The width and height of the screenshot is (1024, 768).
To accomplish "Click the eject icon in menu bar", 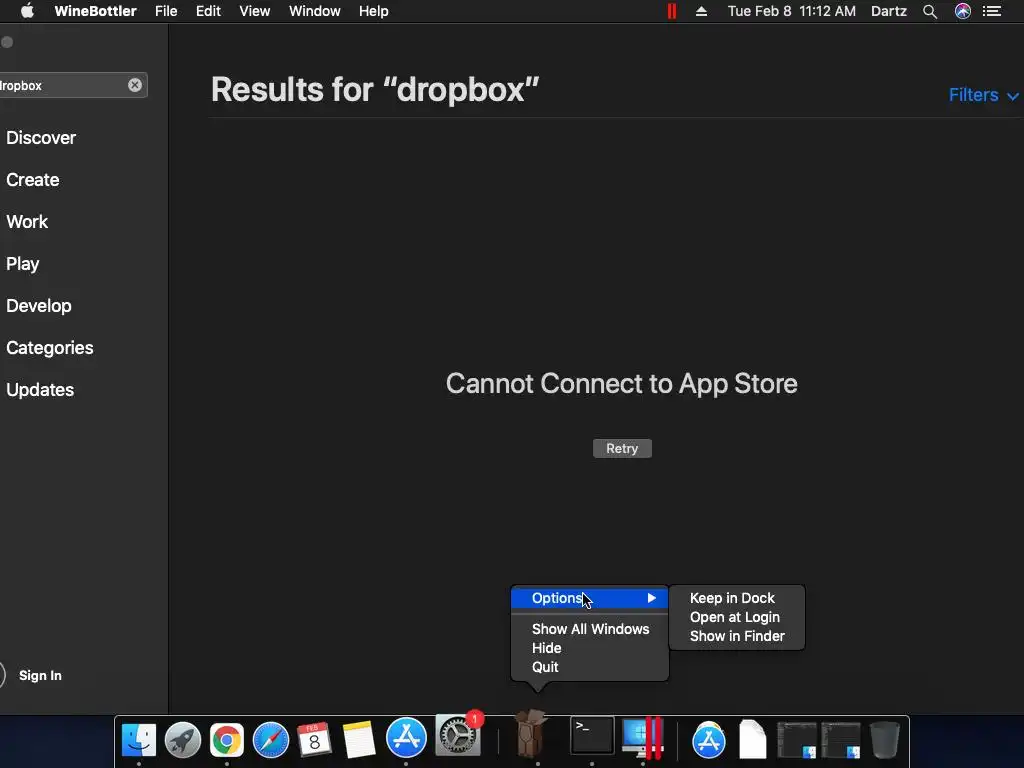I will (x=701, y=11).
